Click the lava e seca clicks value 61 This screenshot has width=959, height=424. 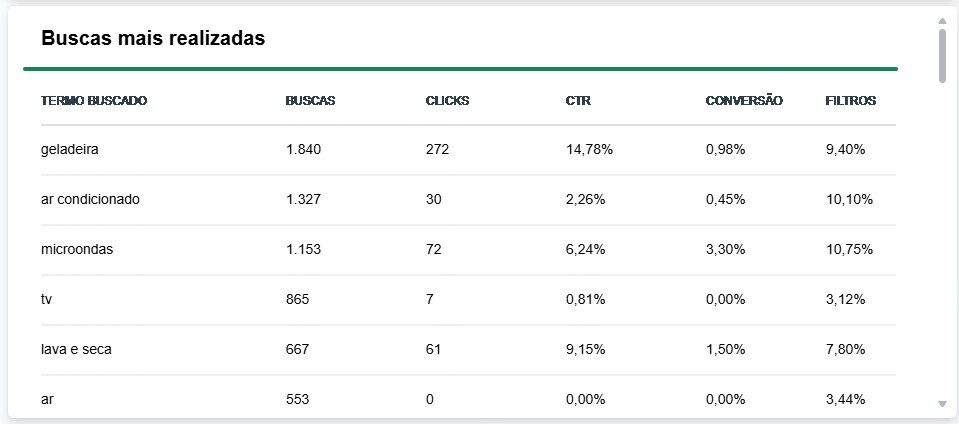point(433,350)
